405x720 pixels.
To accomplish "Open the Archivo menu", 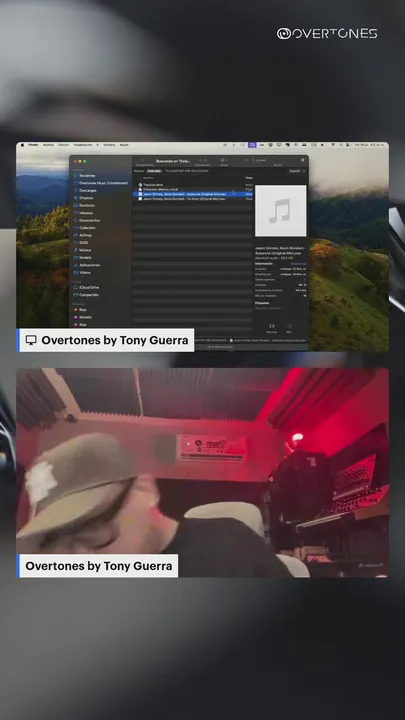I will pos(48,145).
